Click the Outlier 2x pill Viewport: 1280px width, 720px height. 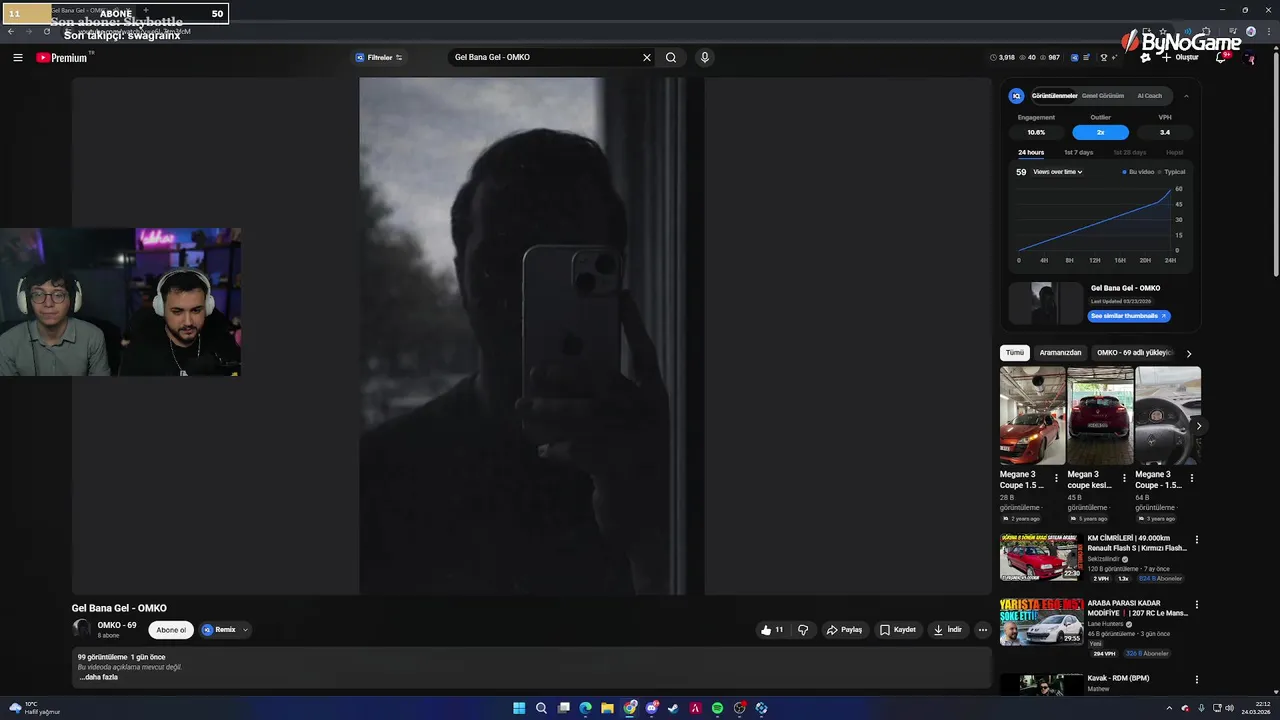point(1100,132)
